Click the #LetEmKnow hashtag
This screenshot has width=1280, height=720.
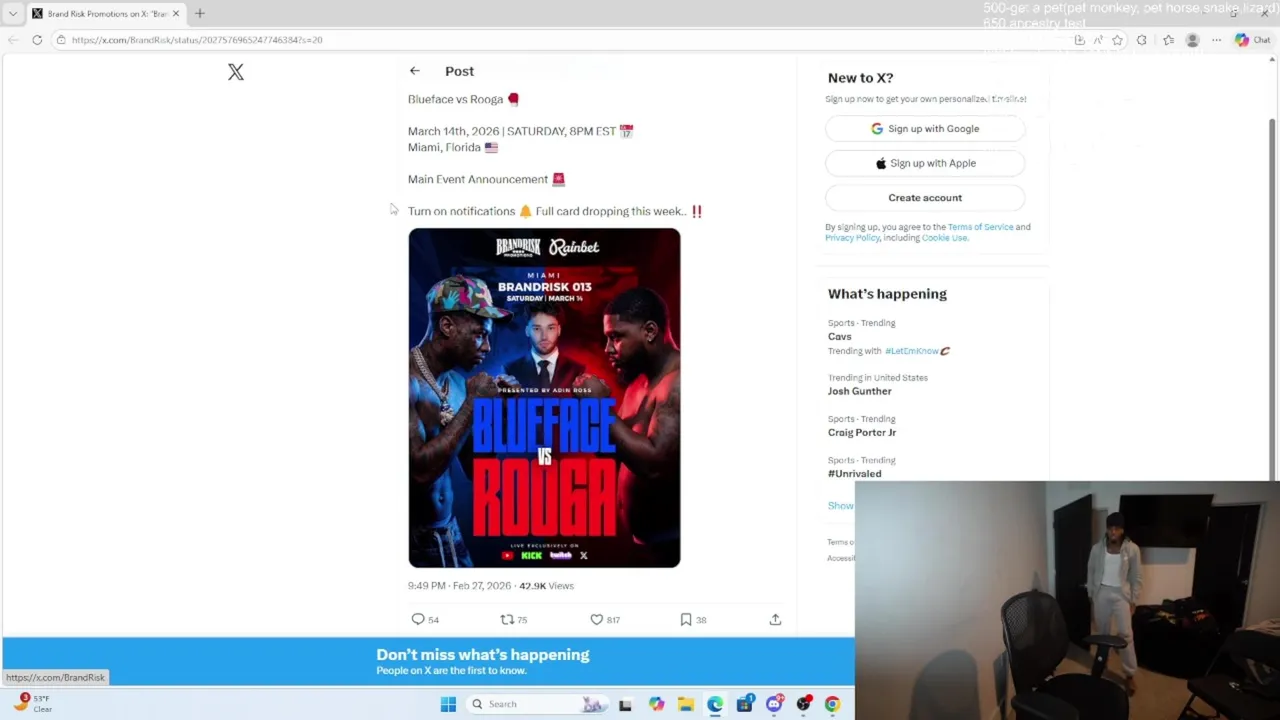912,351
